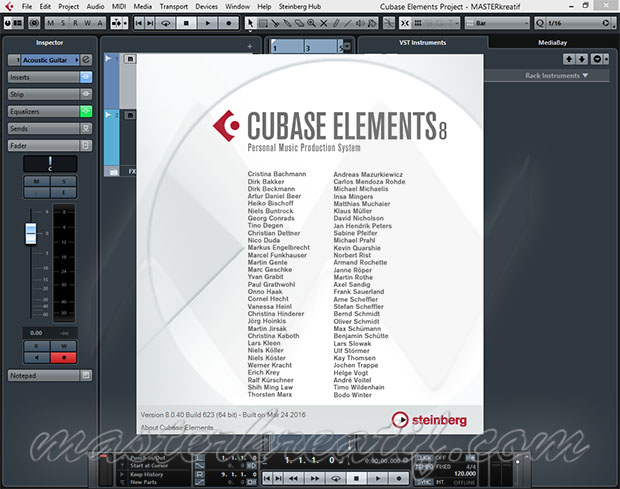Toggle the metronome CLICK button
This screenshot has height=489, width=620.
pyautogui.click(x=425, y=458)
